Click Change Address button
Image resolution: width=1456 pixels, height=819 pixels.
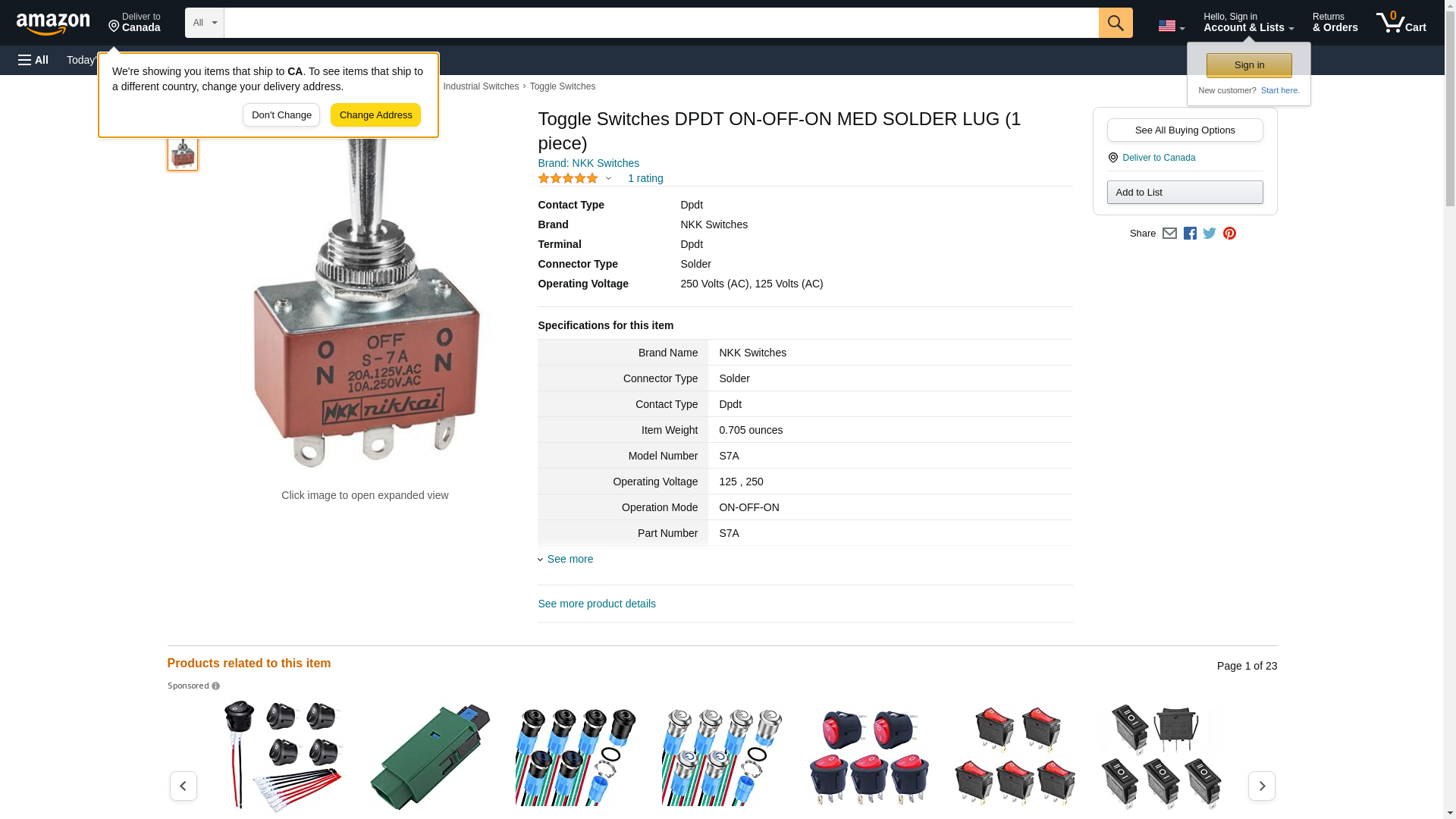(x=375, y=115)
